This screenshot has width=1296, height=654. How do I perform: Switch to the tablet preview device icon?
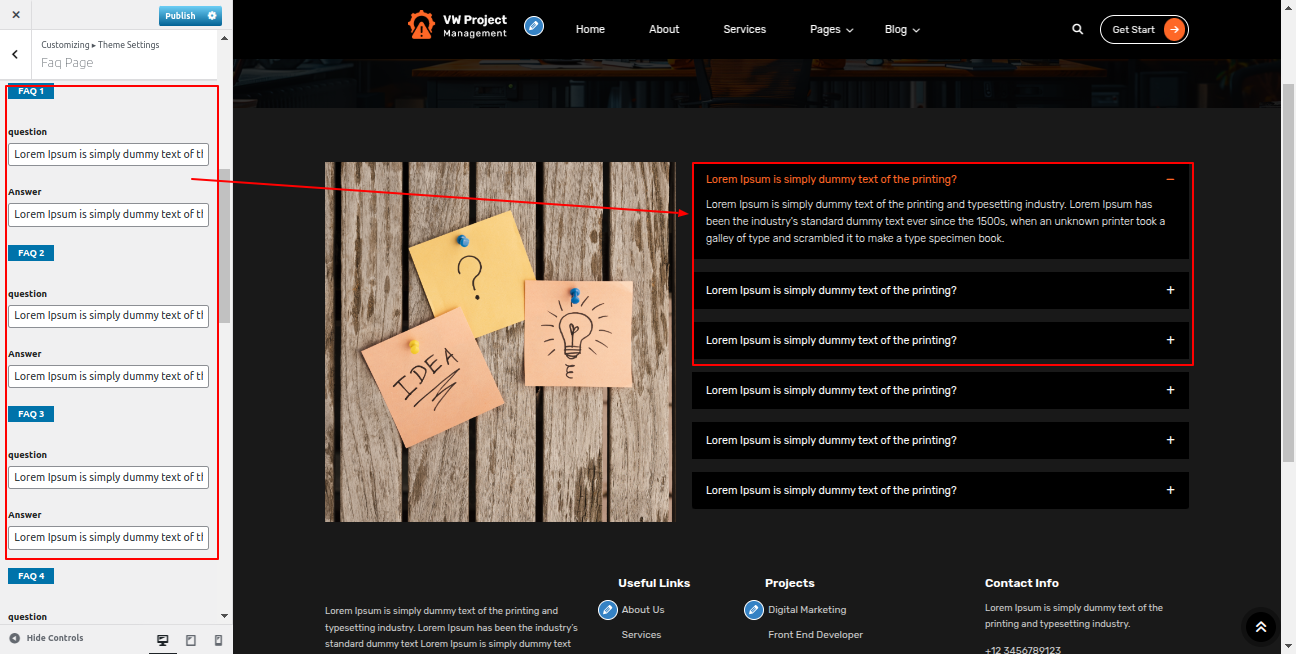[191, 639]
